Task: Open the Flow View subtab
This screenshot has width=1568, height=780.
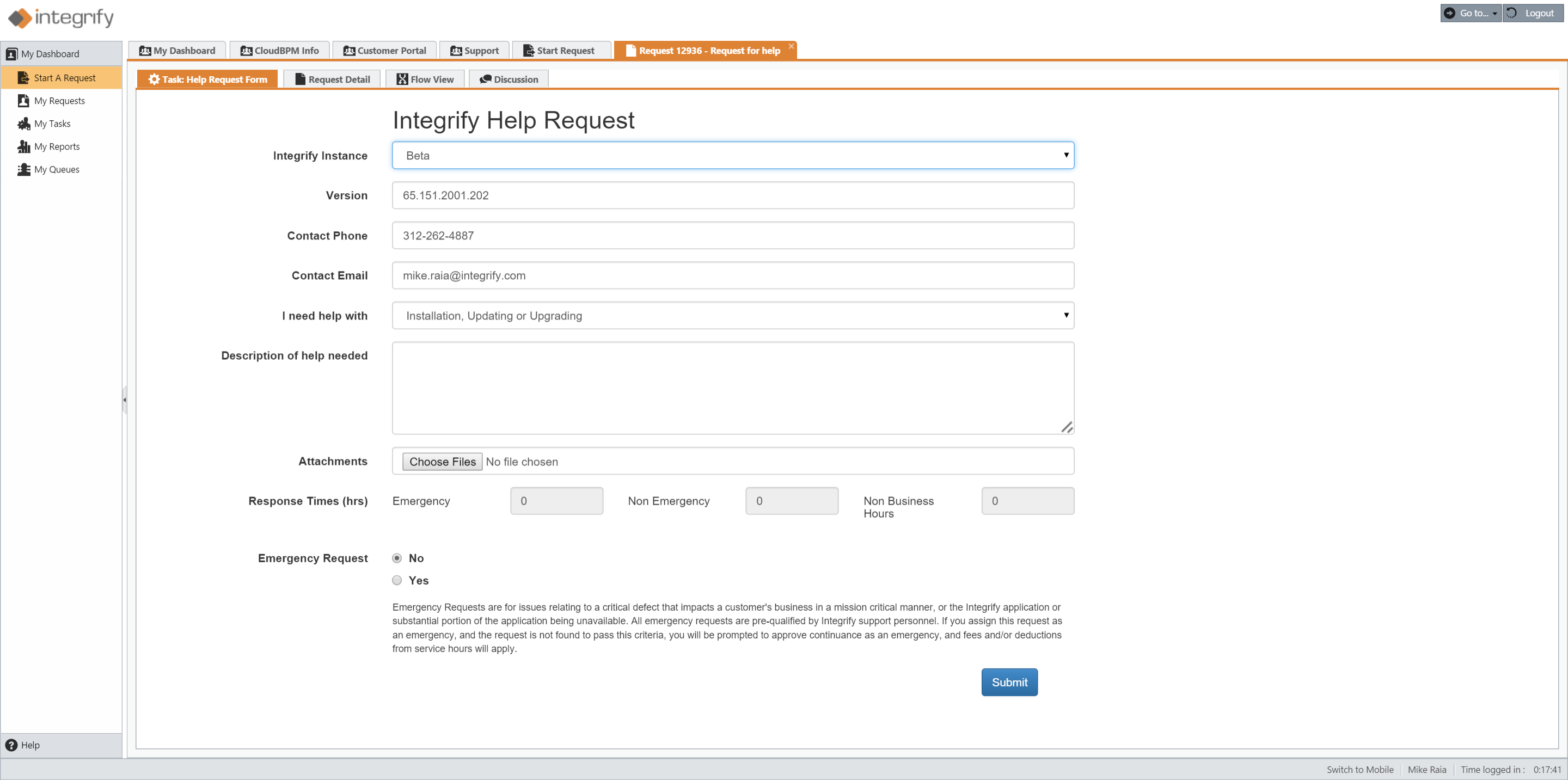Action: [x=425, y=79]
